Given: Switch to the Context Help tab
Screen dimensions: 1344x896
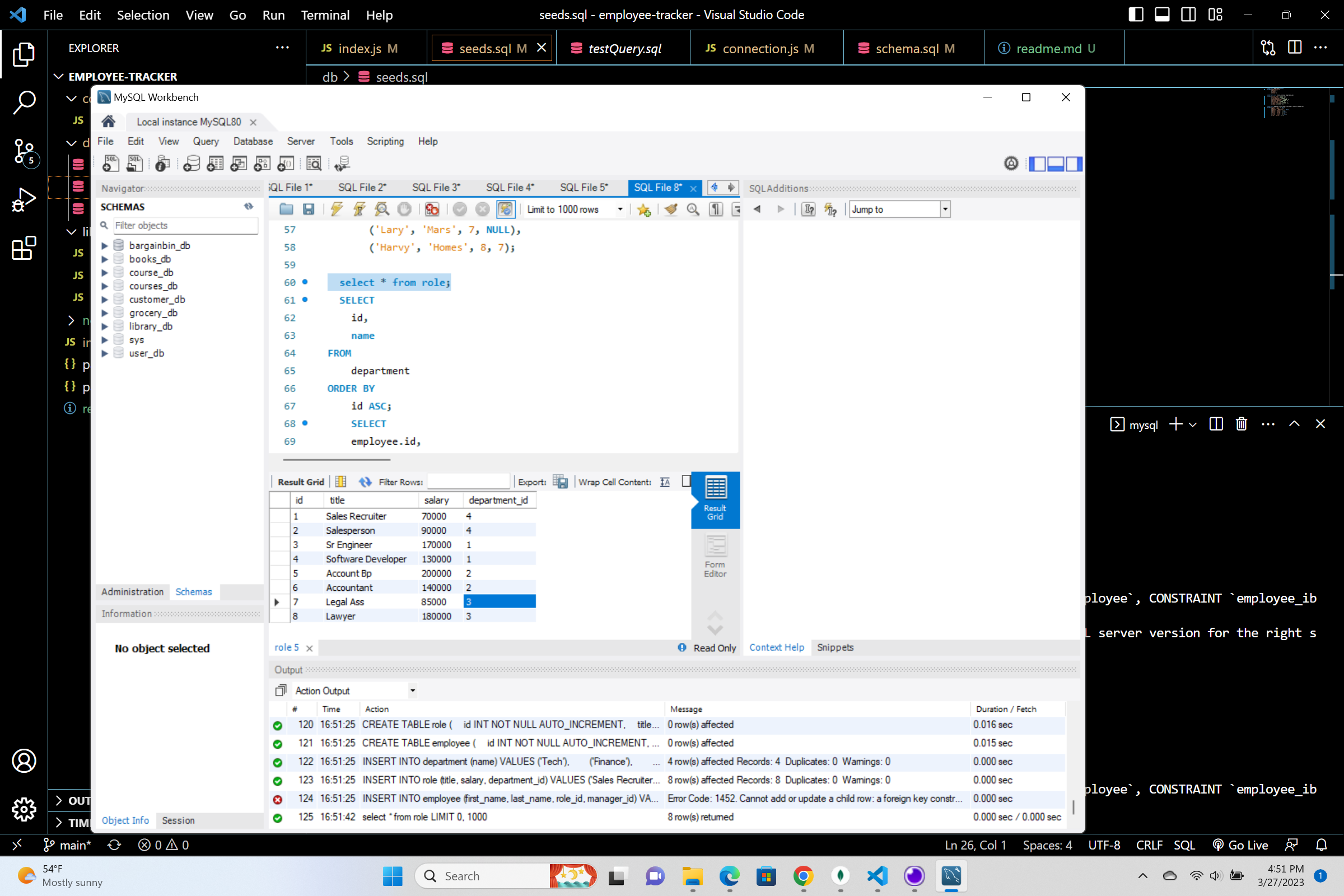Looking at the screenshot, I should [776, 647].
